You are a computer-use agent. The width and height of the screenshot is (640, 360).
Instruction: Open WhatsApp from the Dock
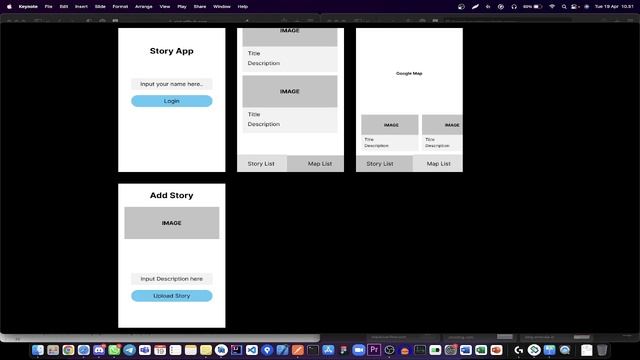point(114,350)
